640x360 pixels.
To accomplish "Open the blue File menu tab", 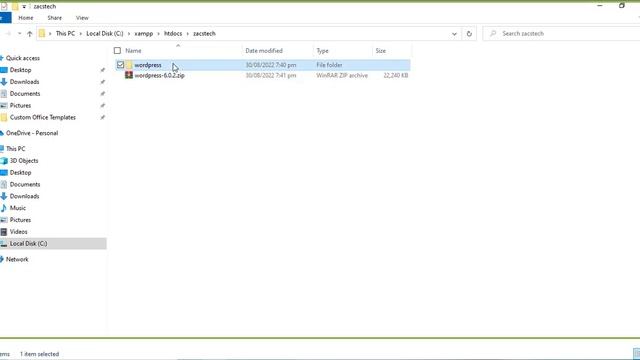I will point(5,18).
